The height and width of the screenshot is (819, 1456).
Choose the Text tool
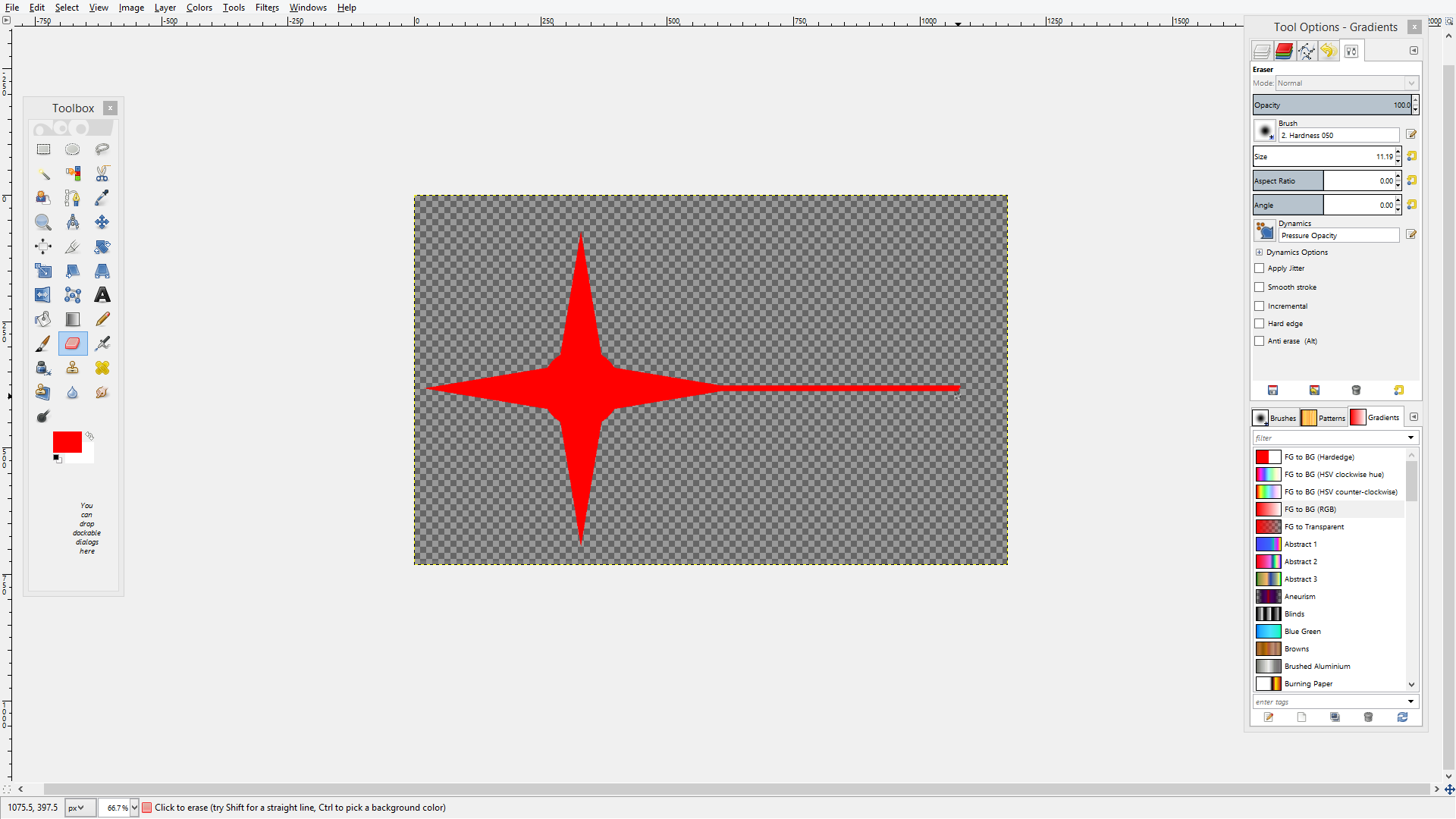pyautogui.click(x=102, y=295)
